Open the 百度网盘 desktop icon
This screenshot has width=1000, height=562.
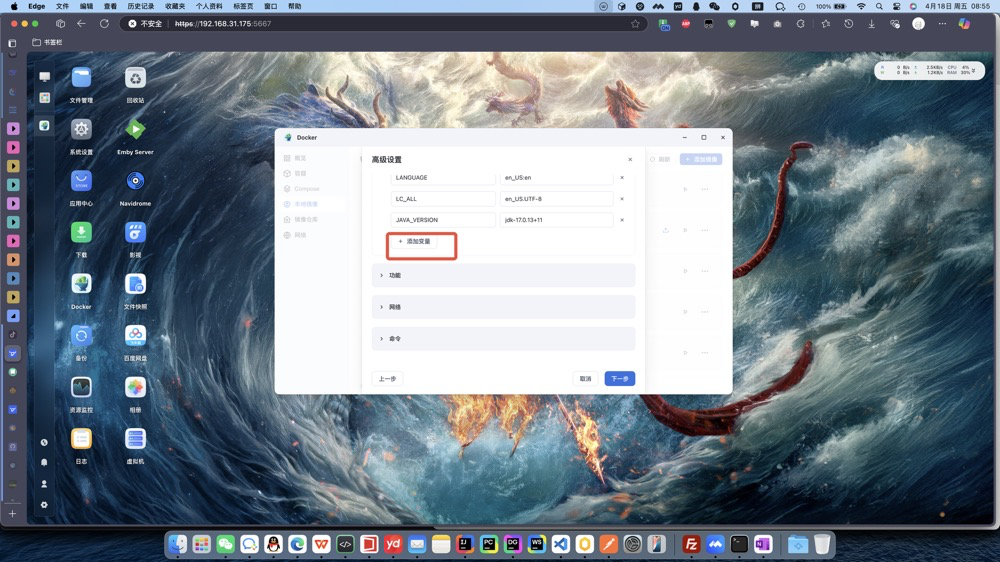[x=135, y=336]
